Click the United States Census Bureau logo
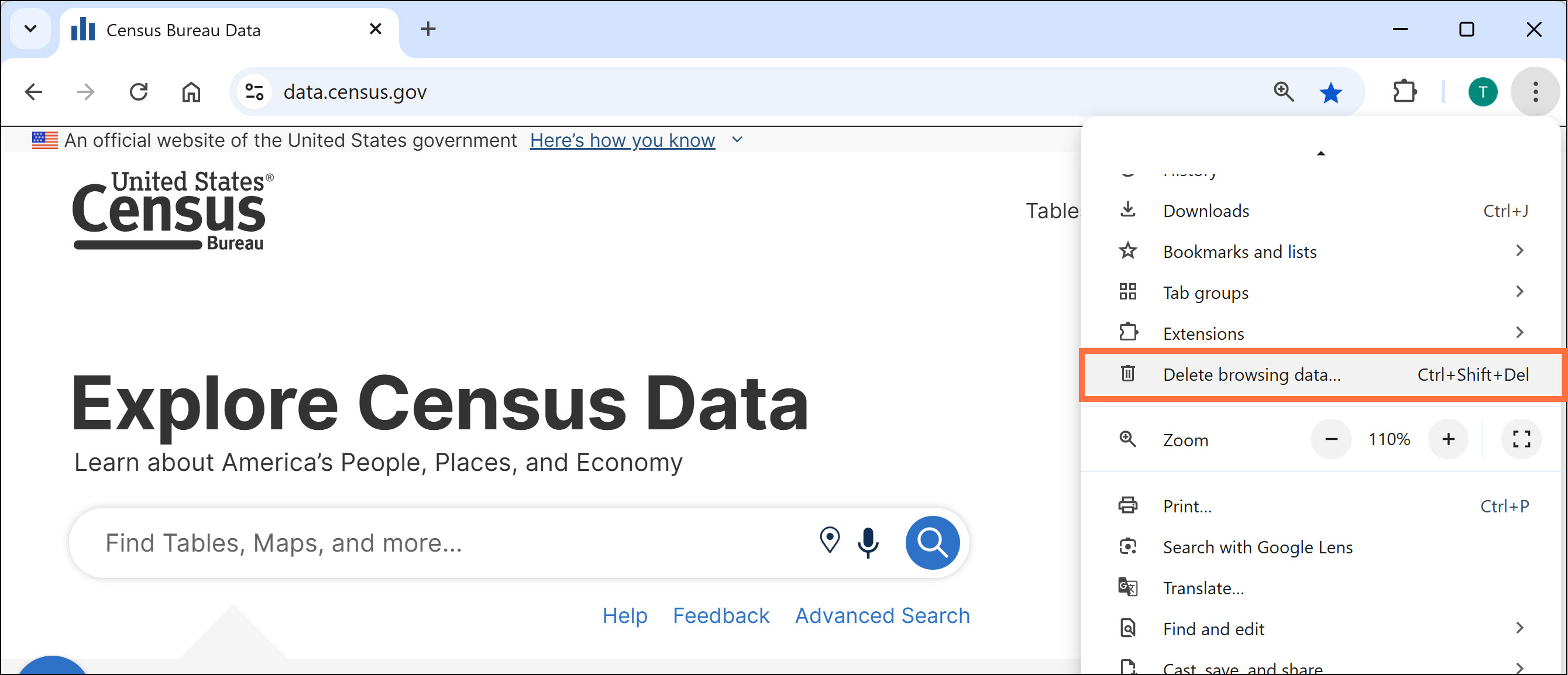The height and width of the screenshot is (675, 1568). (173, 211)
